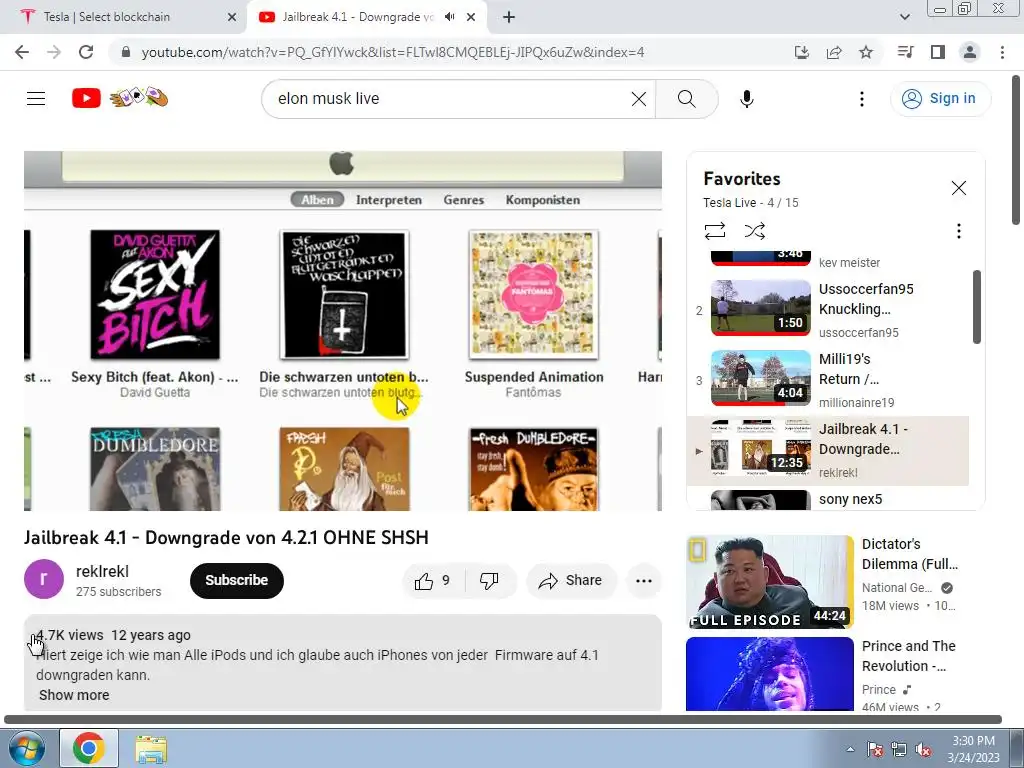Clear the search box text
Image resolution: width=1024 pixels, height=768 pixels.
tap(639, 99)
